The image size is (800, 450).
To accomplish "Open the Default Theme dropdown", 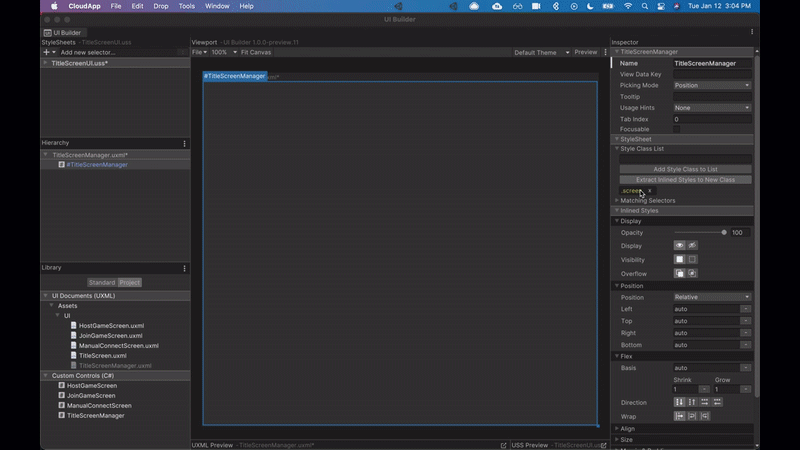I will 541,52.
